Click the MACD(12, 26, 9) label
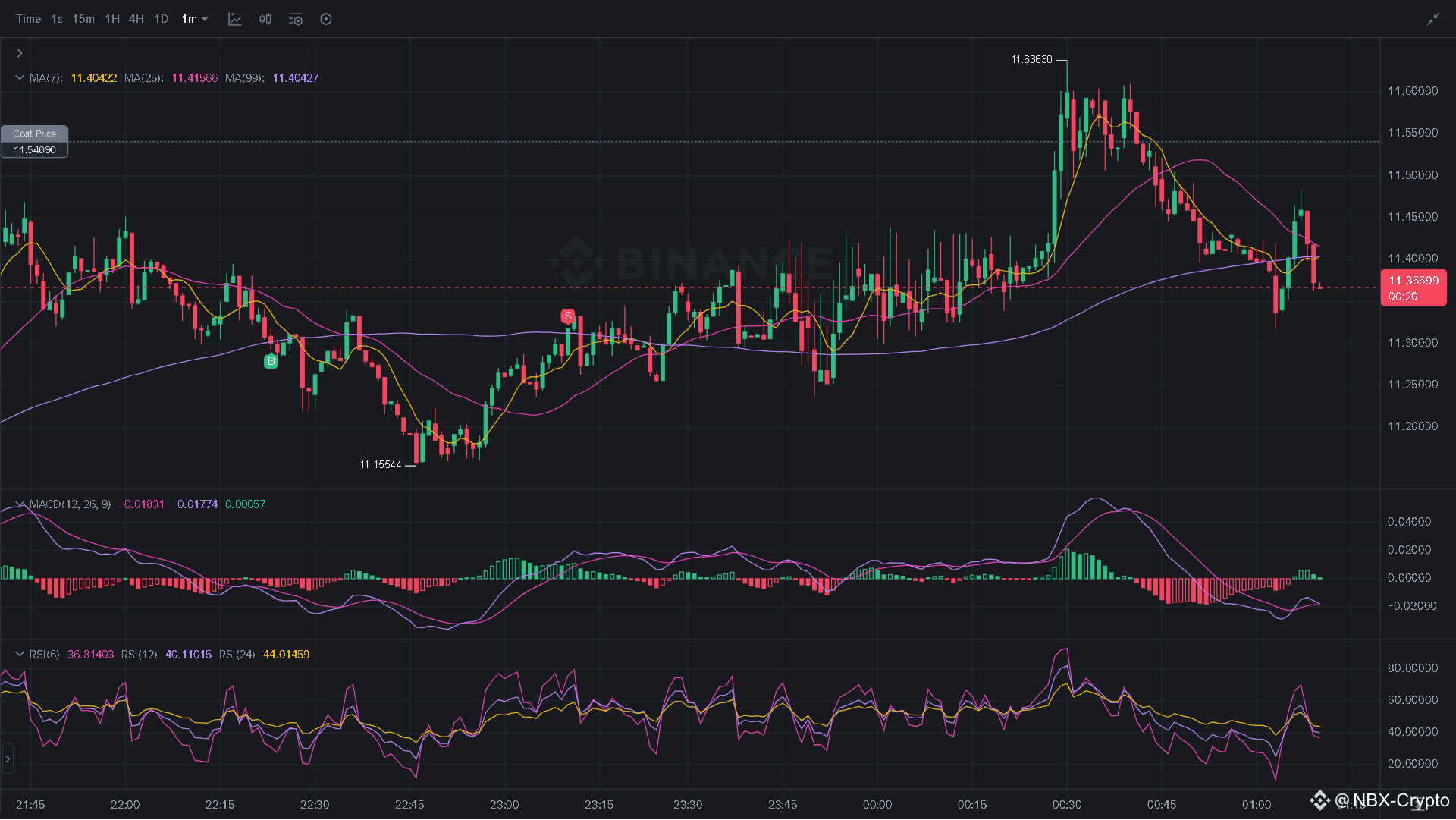 click(71, 504)
